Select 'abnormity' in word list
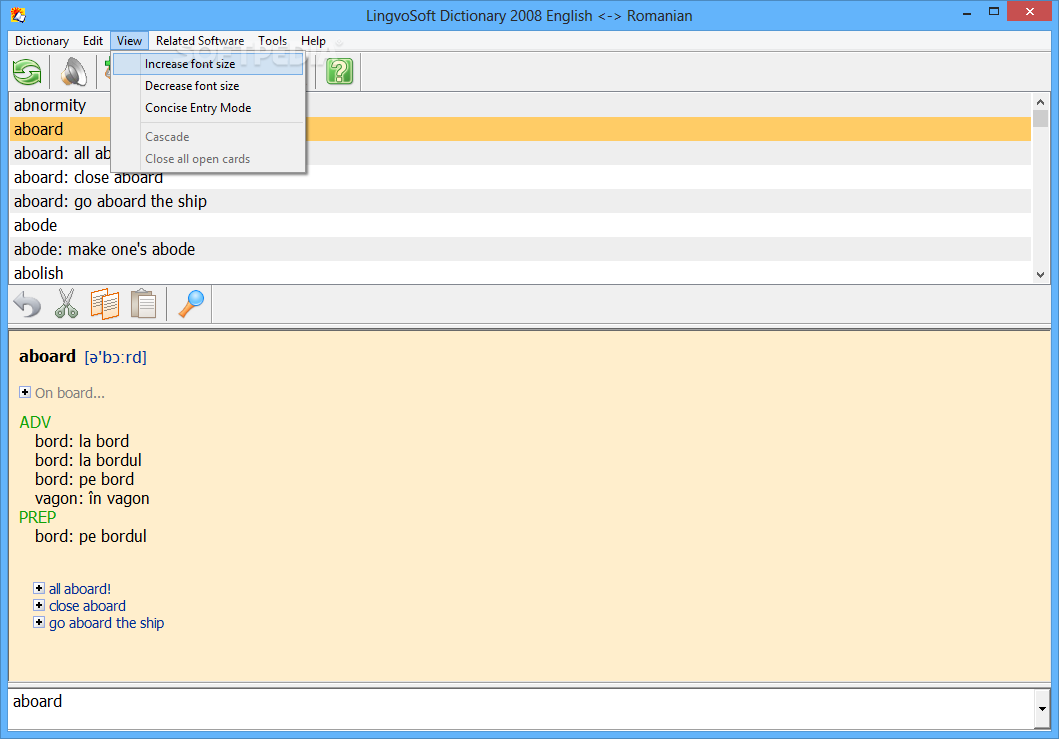1059x739 pixels. tap(520, 105)
